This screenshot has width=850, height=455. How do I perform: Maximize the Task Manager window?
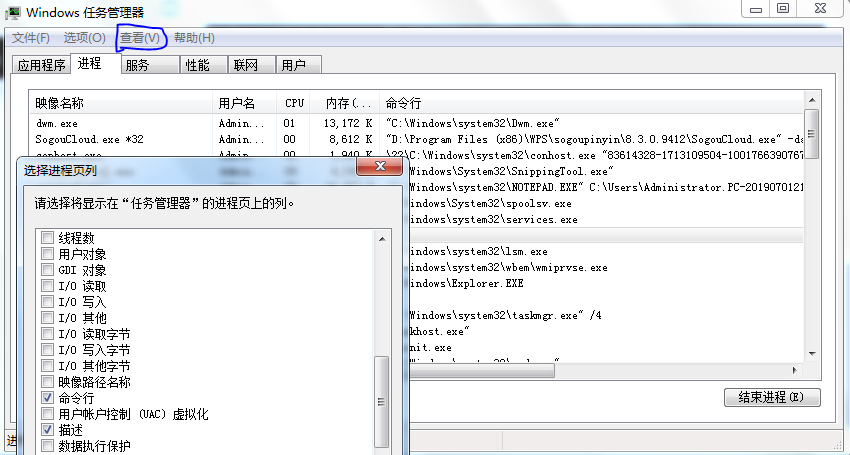click(783, 9)
